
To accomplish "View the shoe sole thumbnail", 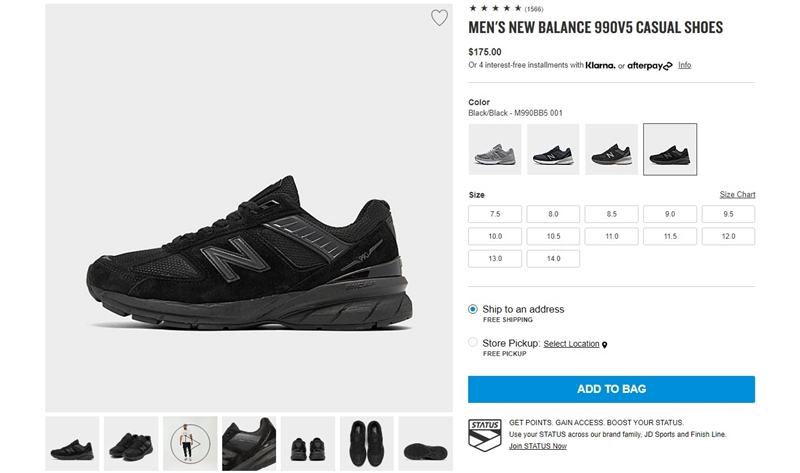I will tap(426, 443).
